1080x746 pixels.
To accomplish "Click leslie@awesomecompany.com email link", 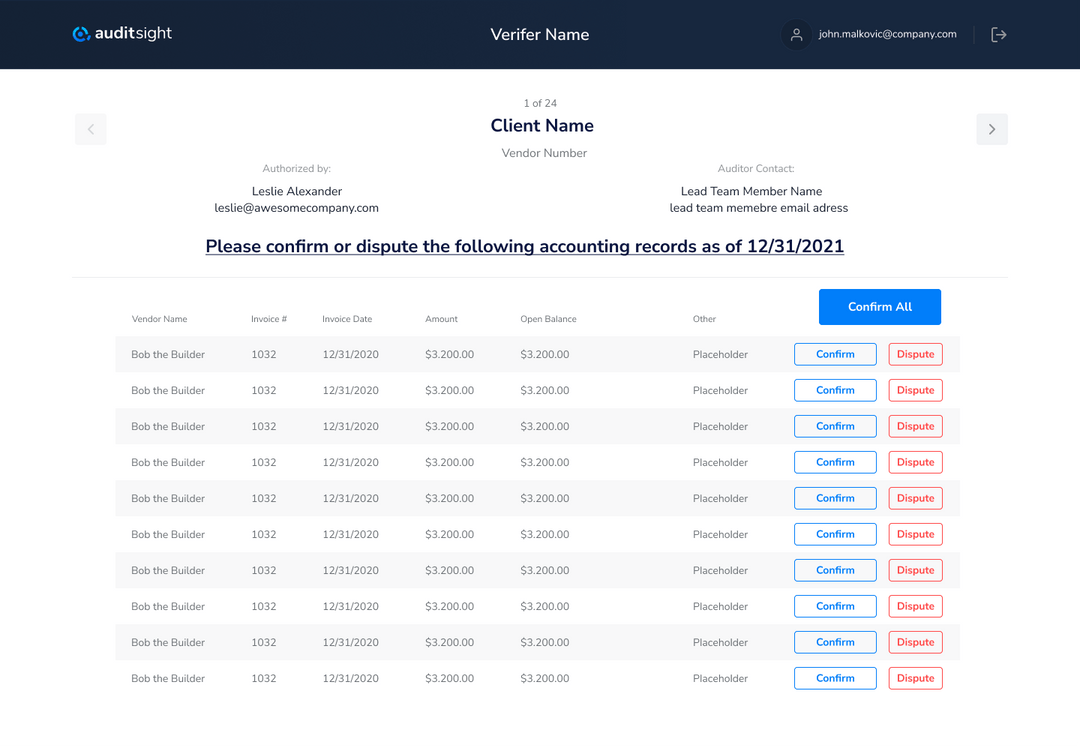I will (x=296, y=207).
